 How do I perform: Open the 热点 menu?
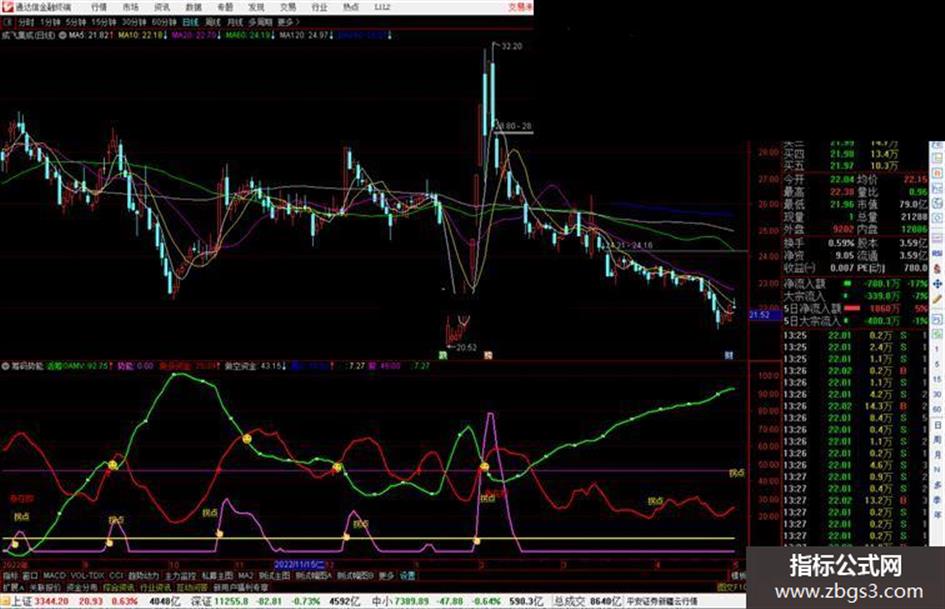click(351, 7)
